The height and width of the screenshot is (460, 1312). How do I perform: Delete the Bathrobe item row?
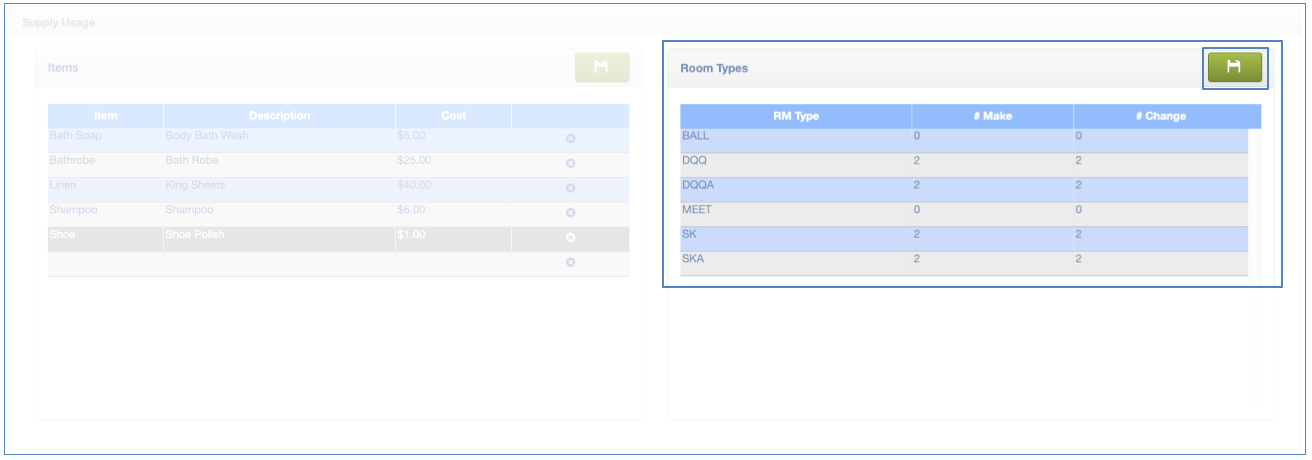pyautogui.click(x=570, y=163)
